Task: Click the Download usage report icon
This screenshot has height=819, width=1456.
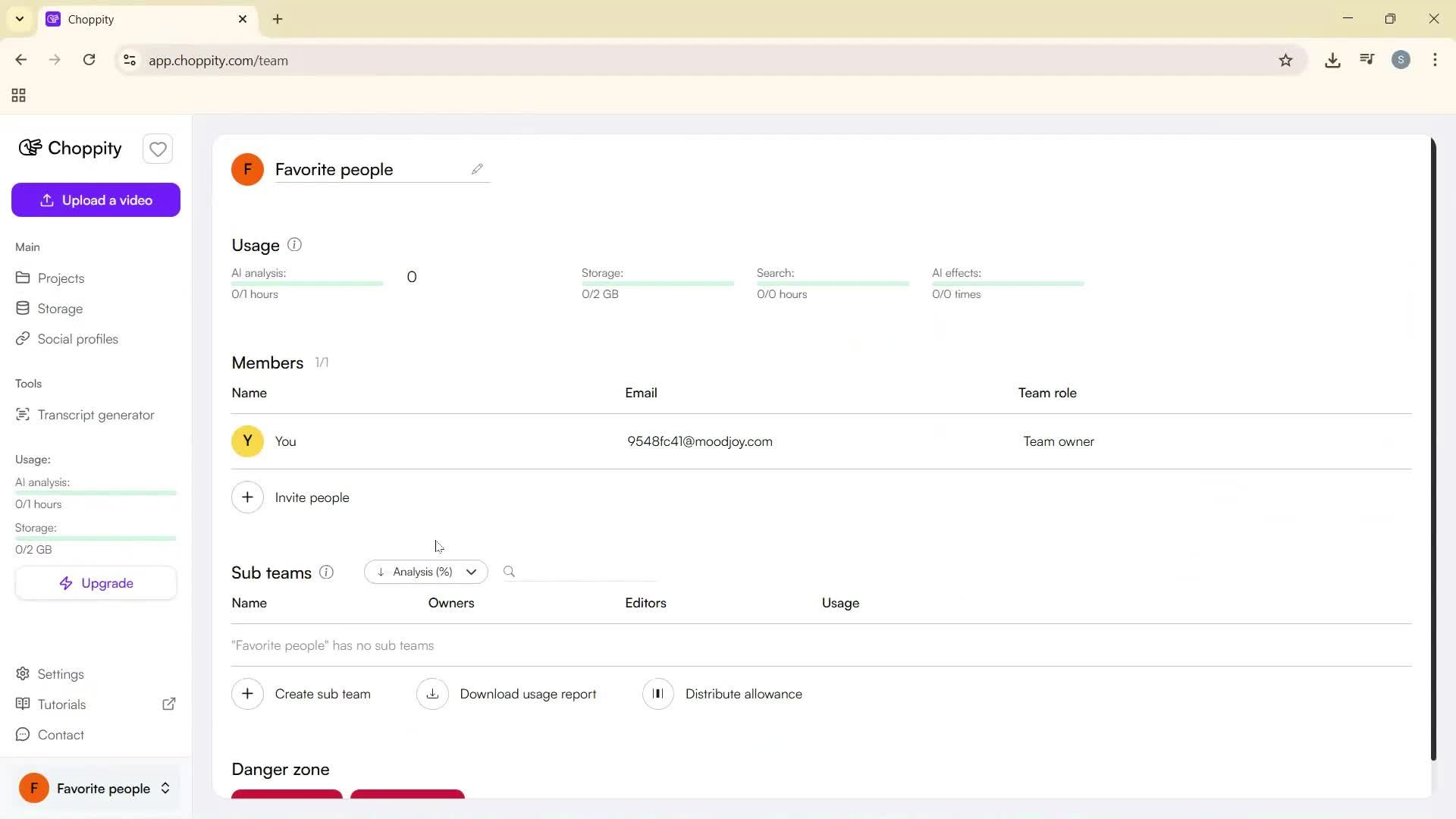Action: (x=432, y=694)
